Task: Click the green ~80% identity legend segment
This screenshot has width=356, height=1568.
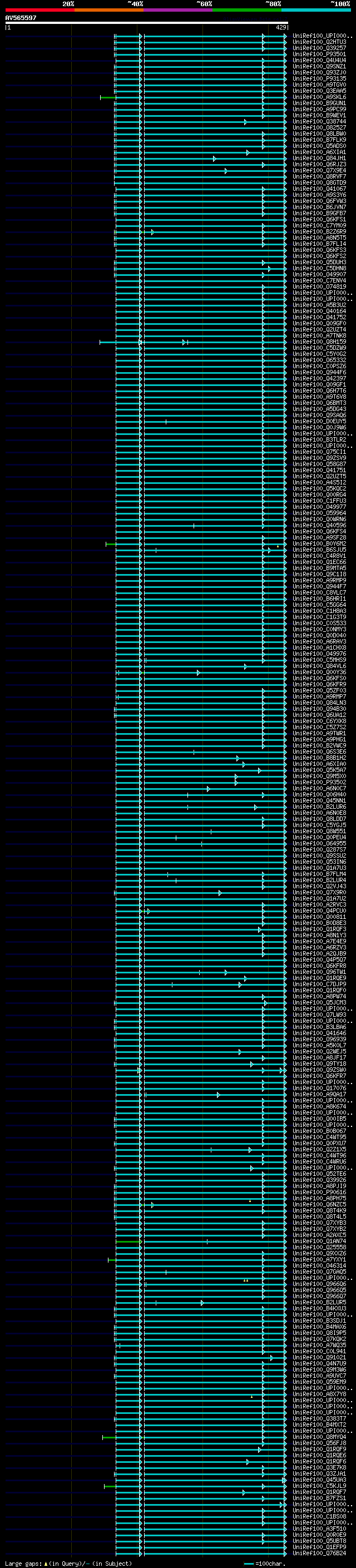Action: 247,10
